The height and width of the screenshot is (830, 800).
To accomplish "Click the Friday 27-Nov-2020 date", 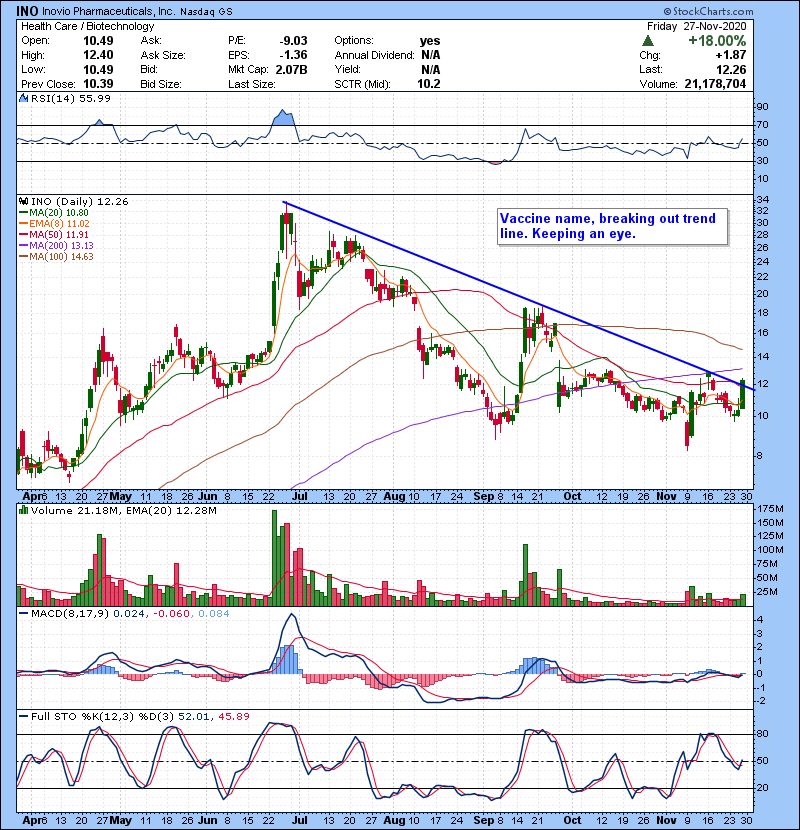I will [697, 26].
